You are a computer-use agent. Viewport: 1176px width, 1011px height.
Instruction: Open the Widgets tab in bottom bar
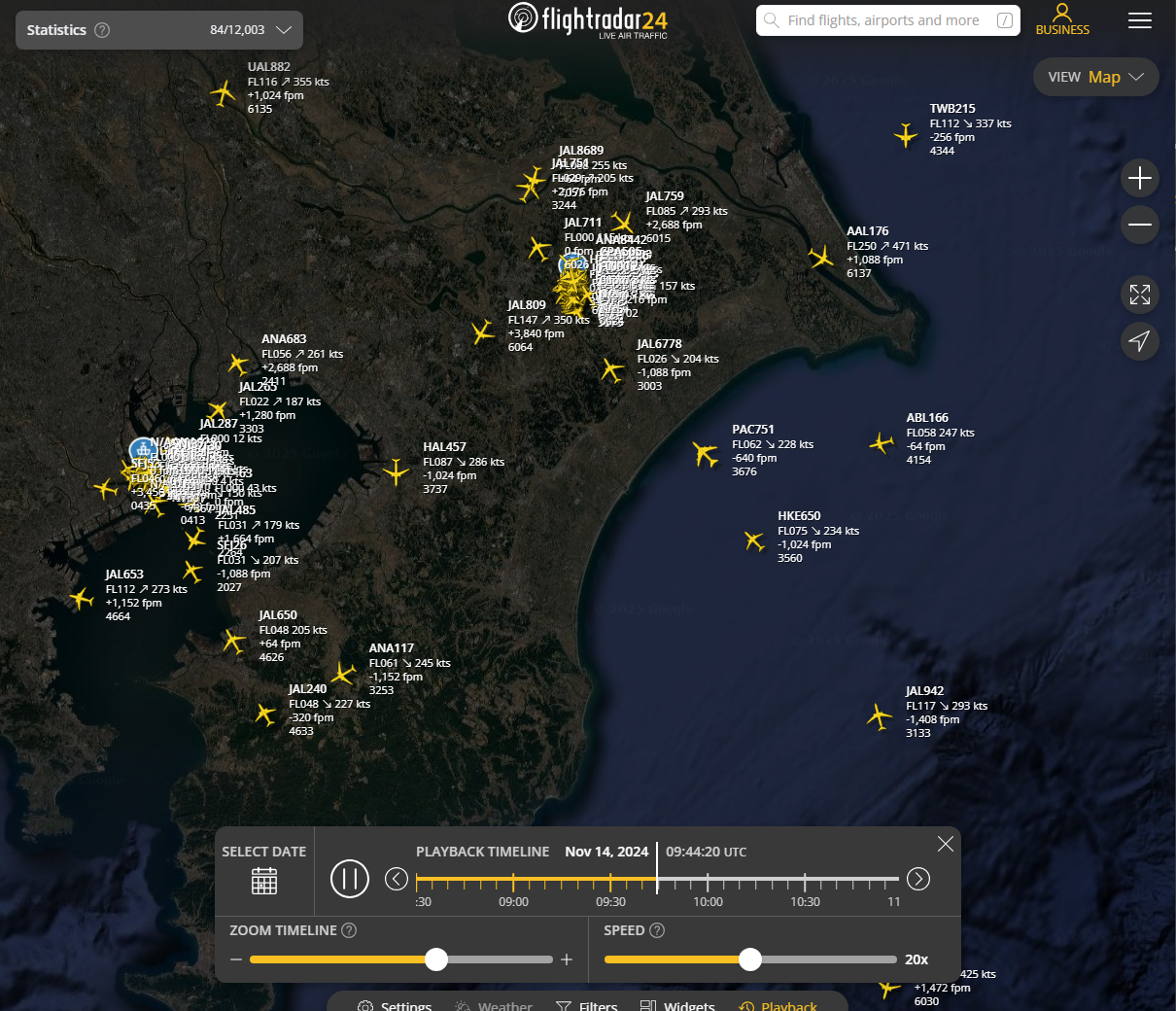click(677, 1004)
